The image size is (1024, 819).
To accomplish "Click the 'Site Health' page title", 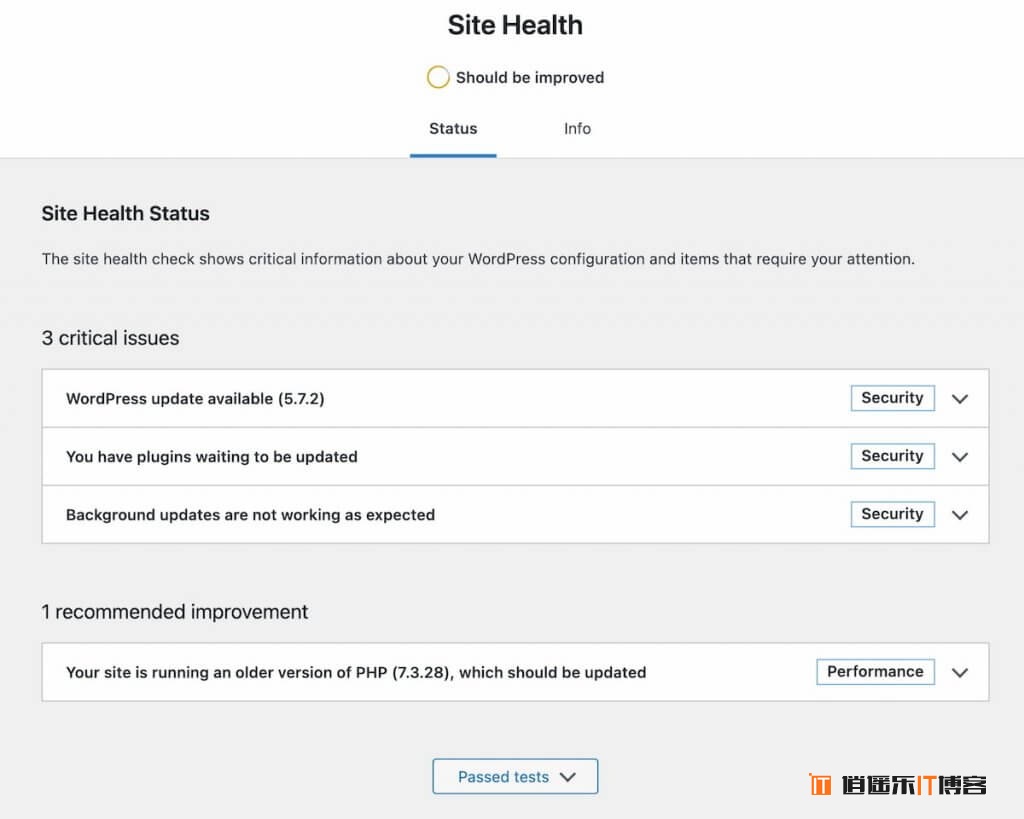I will pos(515,25).
